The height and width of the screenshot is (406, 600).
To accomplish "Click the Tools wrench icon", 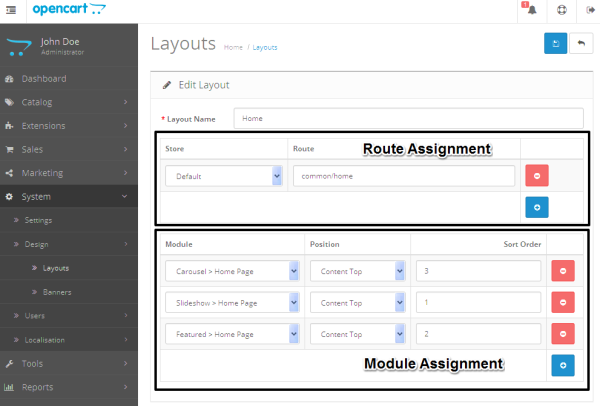I will pos(9,364).
